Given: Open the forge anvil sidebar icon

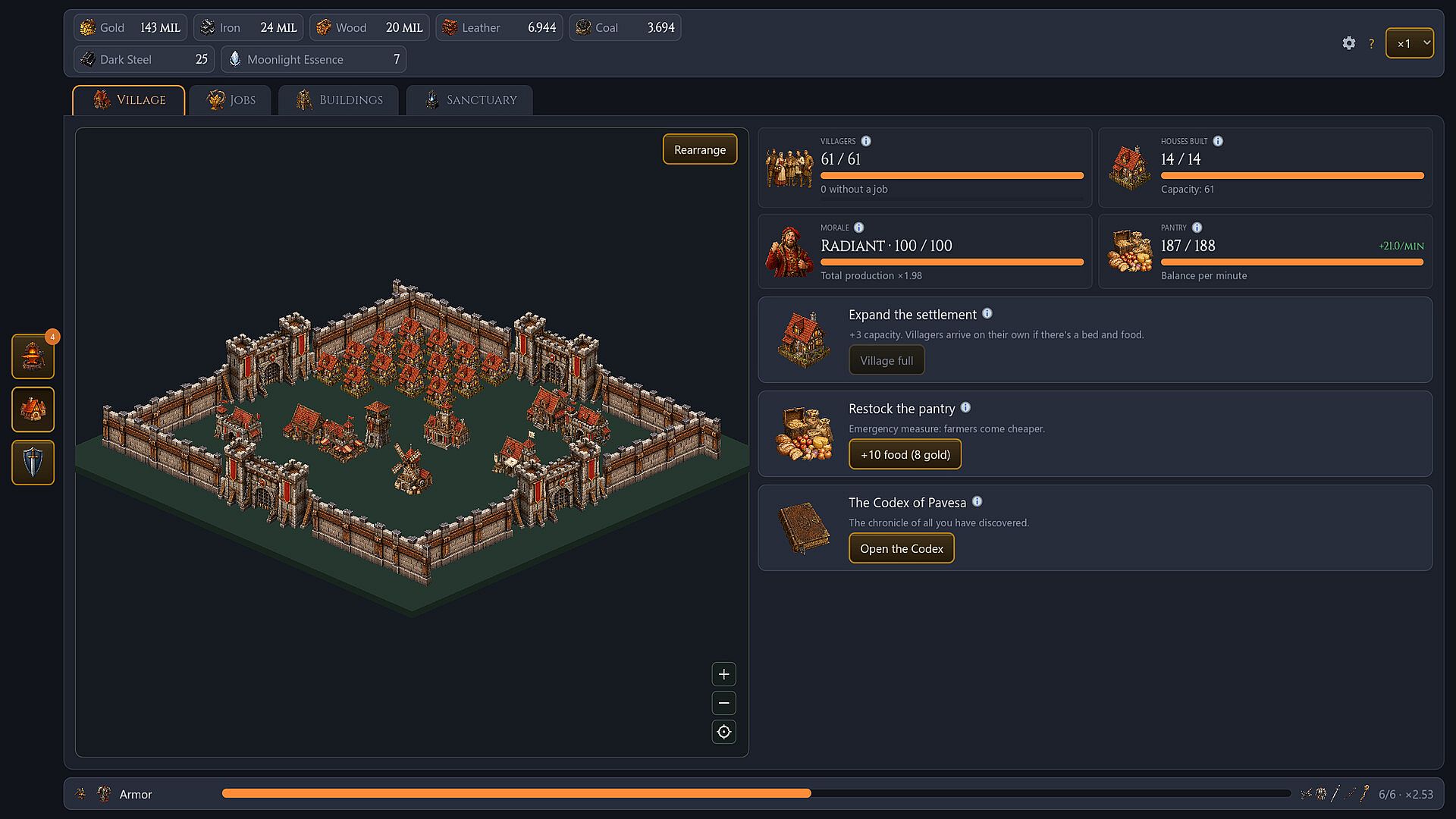Looking at the screenshot, I should tap(33, 356).
